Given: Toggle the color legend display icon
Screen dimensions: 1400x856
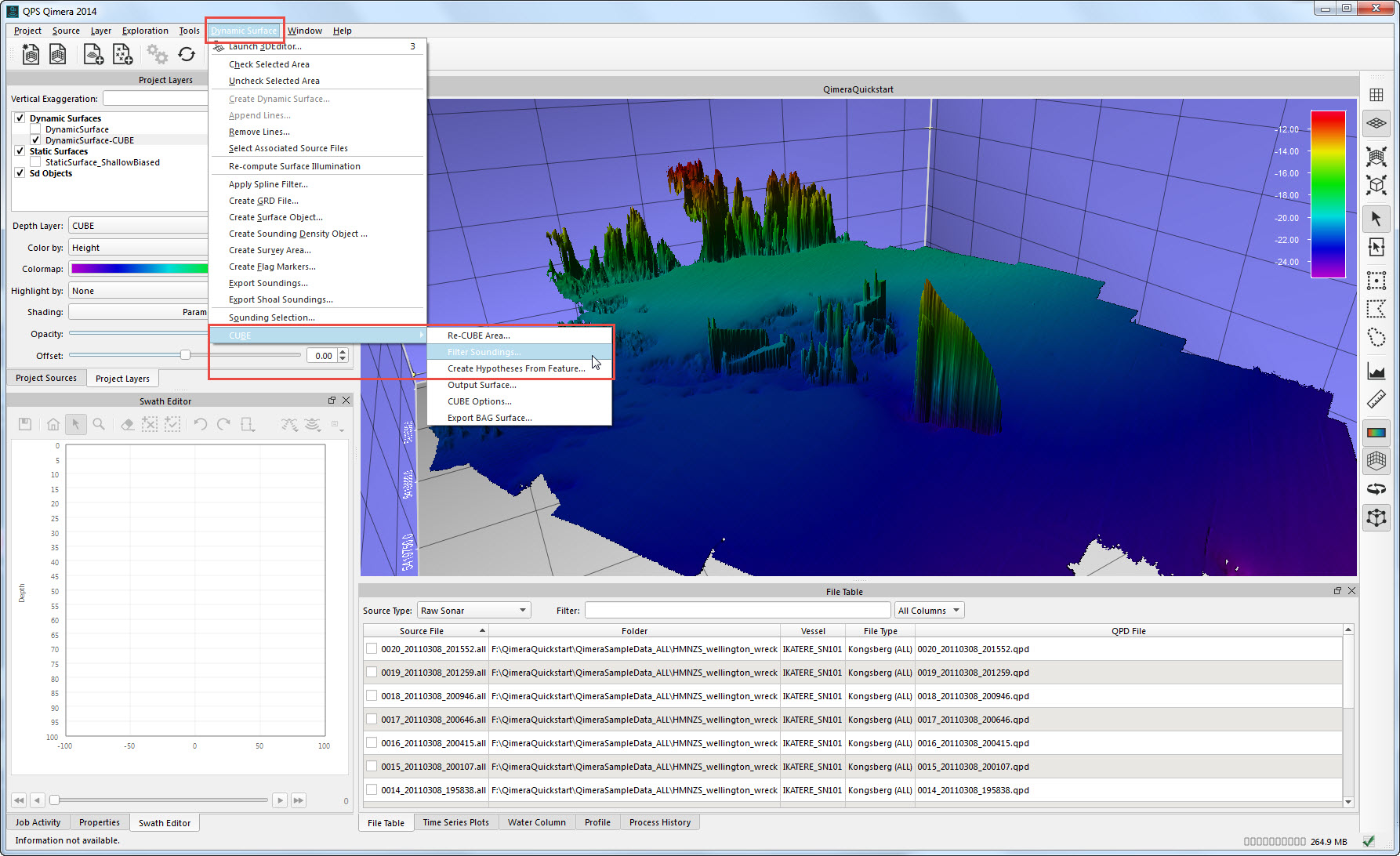Looking at the screenshot, I should tap(1376, 432).
